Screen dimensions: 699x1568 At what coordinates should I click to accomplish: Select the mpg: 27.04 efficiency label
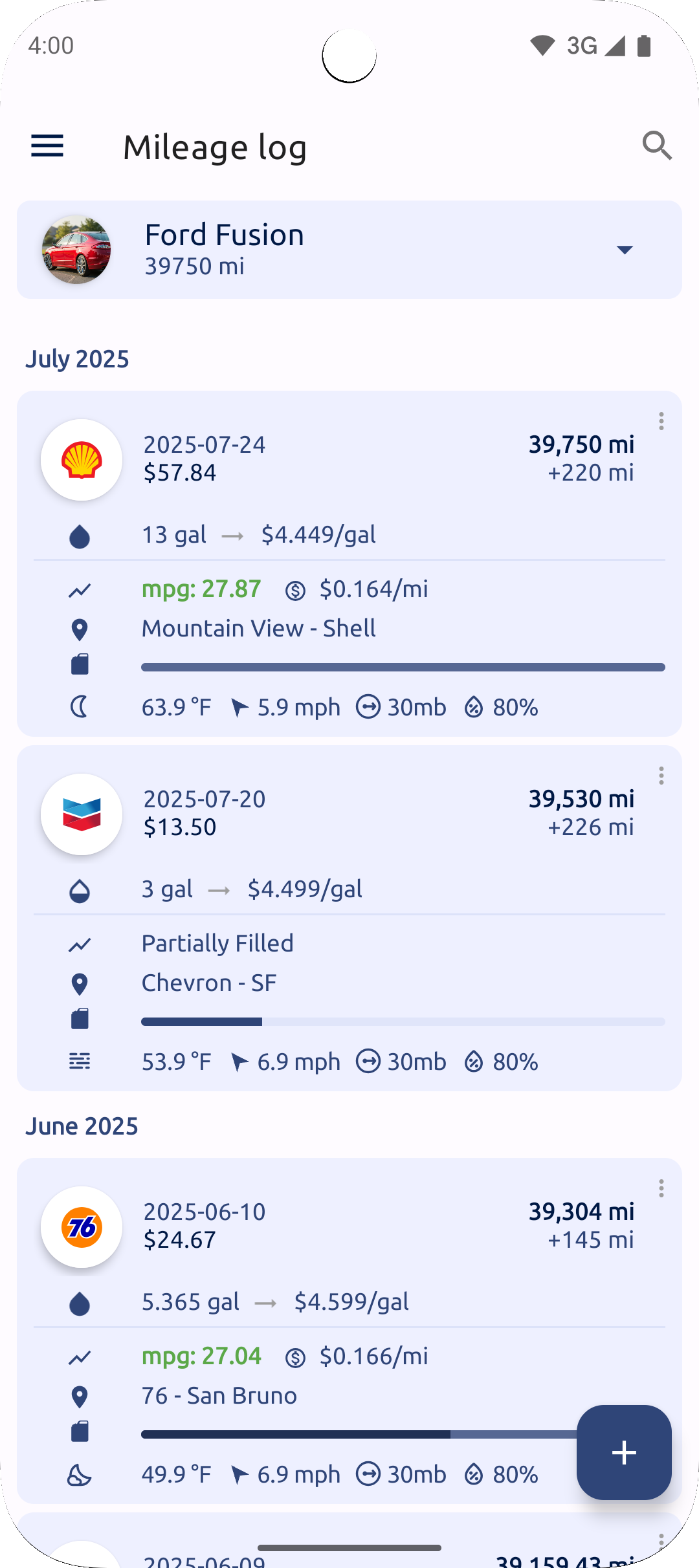click(x=201, y=1356)
